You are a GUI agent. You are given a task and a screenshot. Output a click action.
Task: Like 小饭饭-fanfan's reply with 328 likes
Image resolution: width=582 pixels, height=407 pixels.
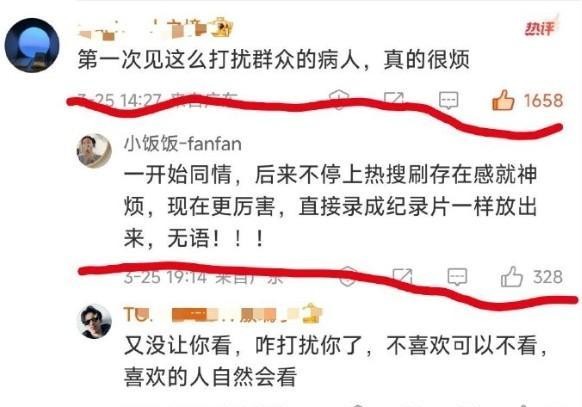pyautogui.click(x=511, y=277)
